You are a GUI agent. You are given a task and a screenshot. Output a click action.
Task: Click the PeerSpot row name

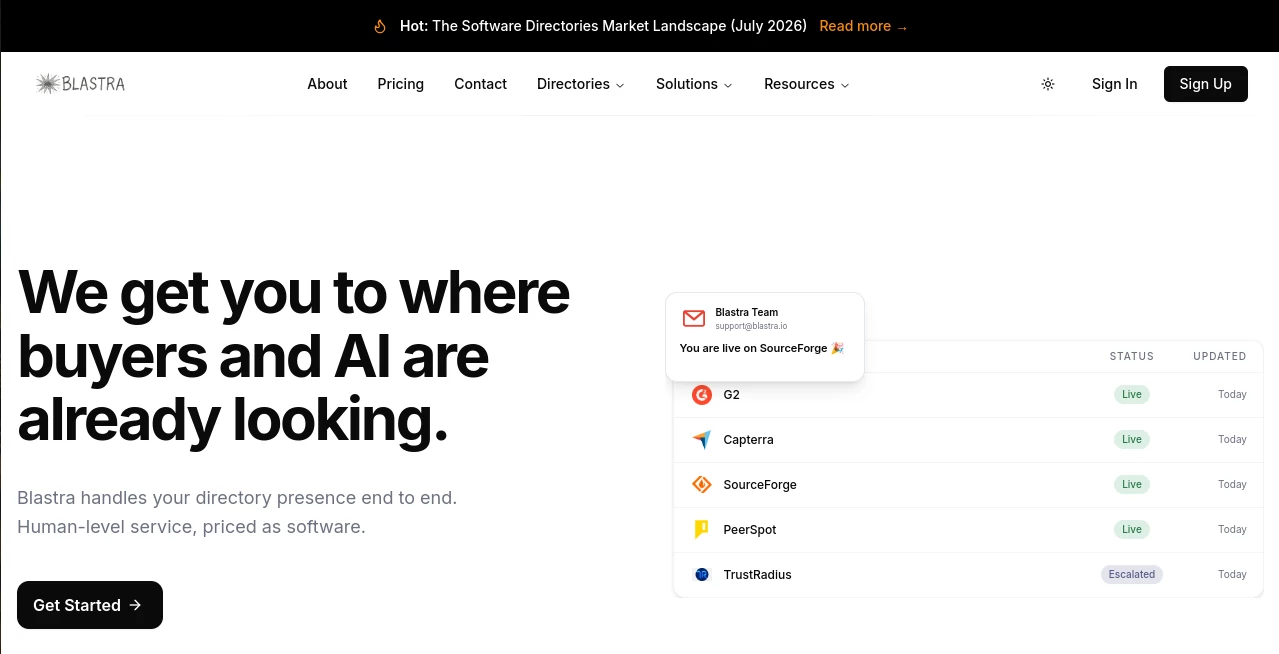750,530
